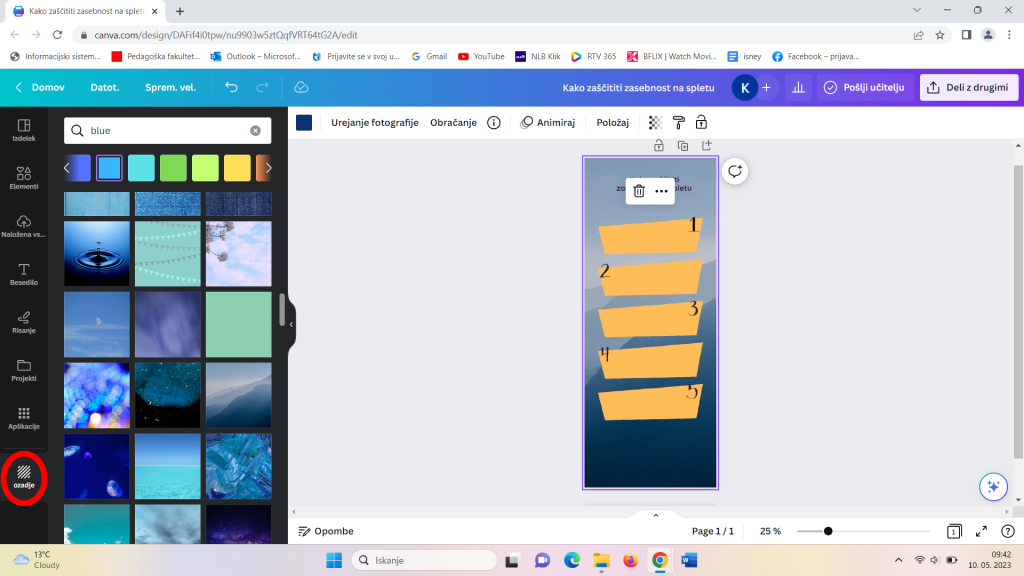The image size is (1024, 576).
Task: Click the background search field
Action: pos(168,131)
